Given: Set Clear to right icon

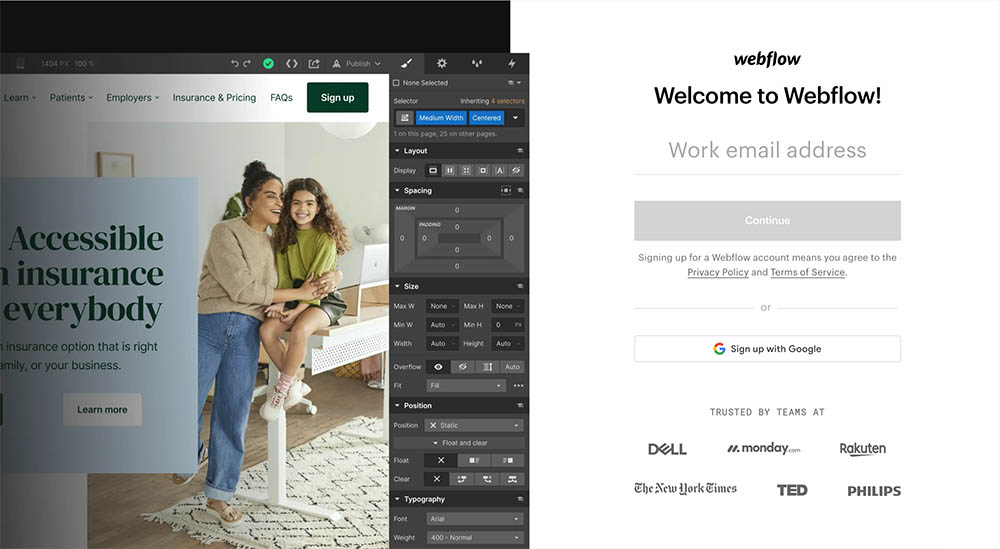Looking at the screenshot, I should pyautogui.click(x=487, y=479).
